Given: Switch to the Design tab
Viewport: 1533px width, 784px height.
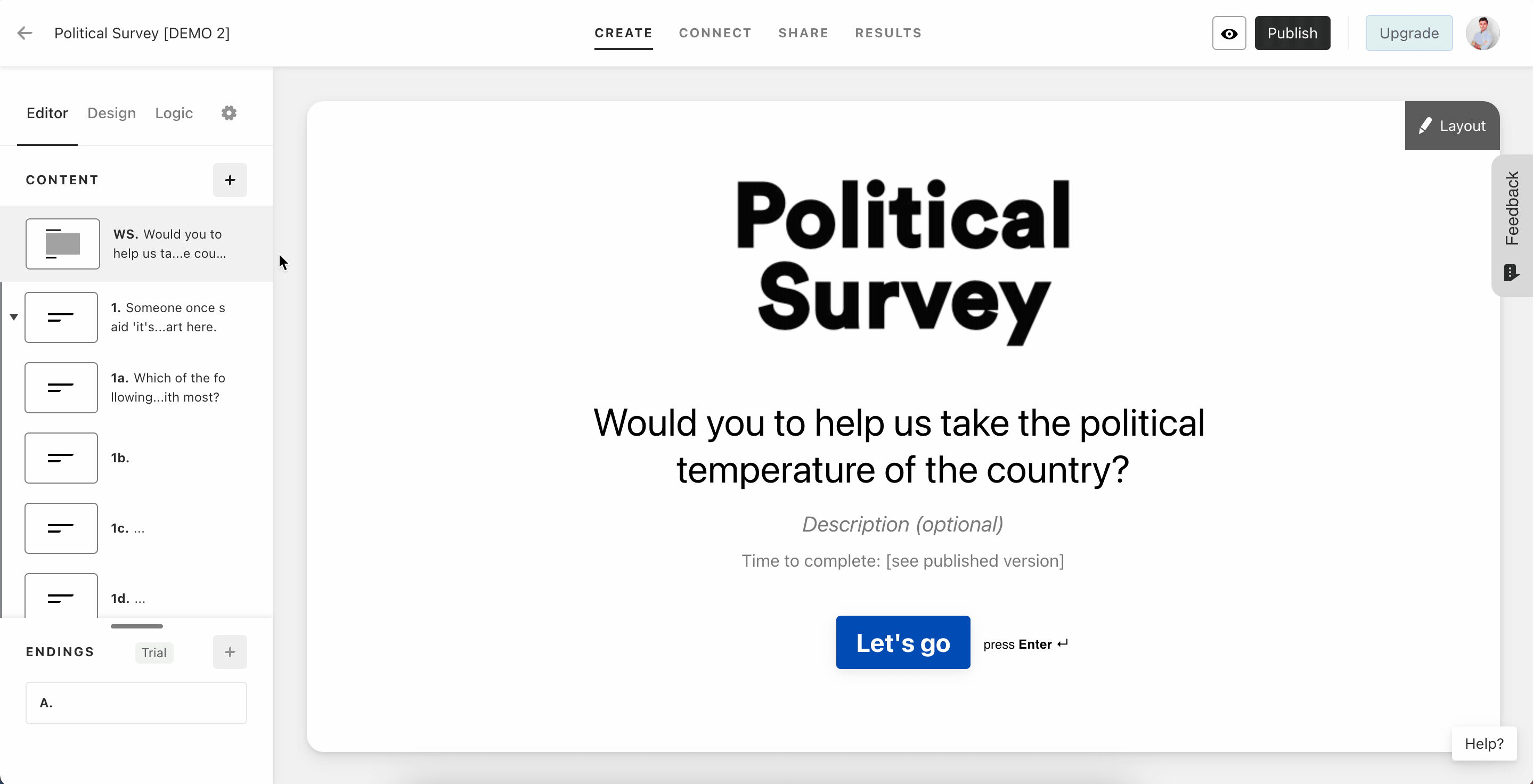Looking at the screenshot, I should point(111,113).
